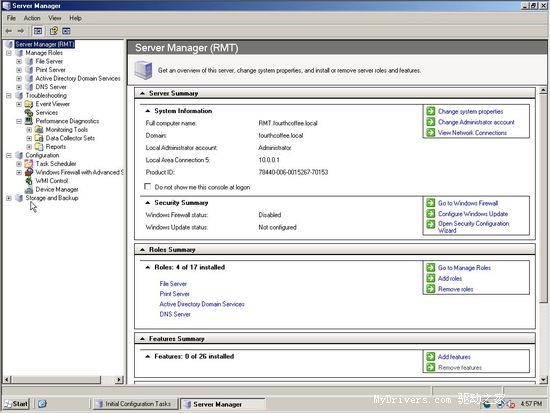The height and width of the screenshot is (413, 550).
Task: Click the Event Viewer tree icon
Action: tap(29, 104)
